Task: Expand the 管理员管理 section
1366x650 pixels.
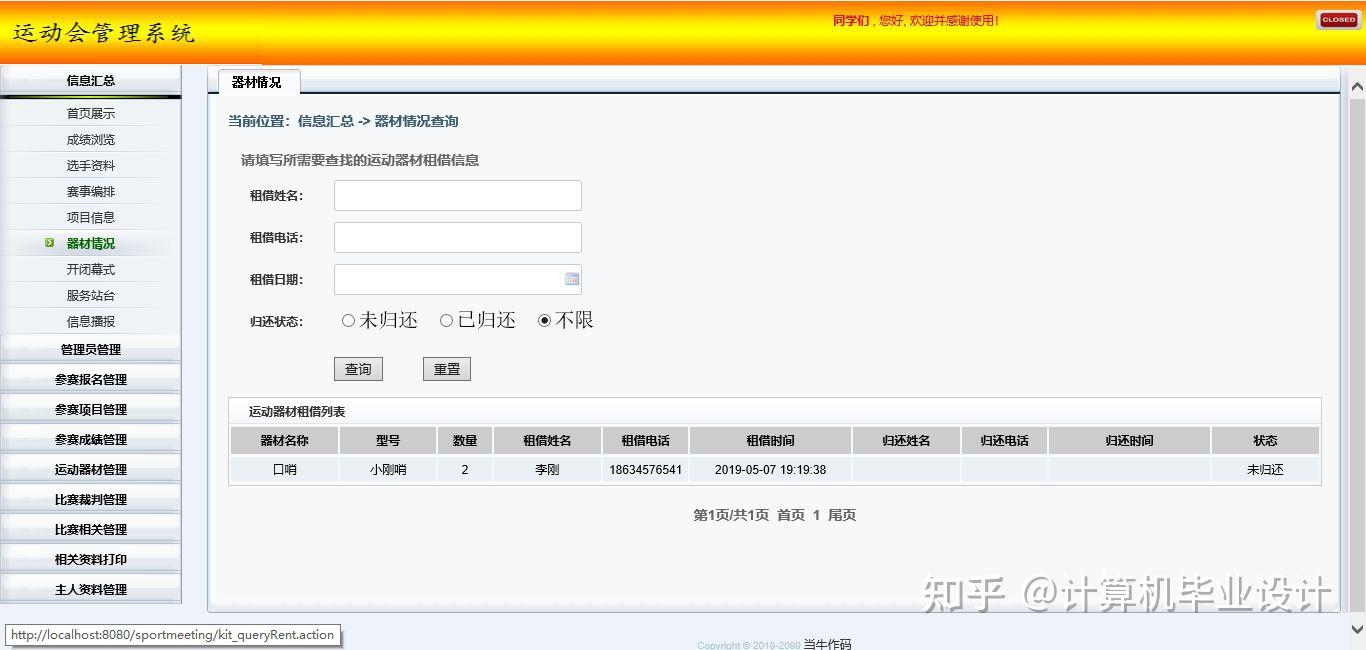Action: click(x=90, y=349)
